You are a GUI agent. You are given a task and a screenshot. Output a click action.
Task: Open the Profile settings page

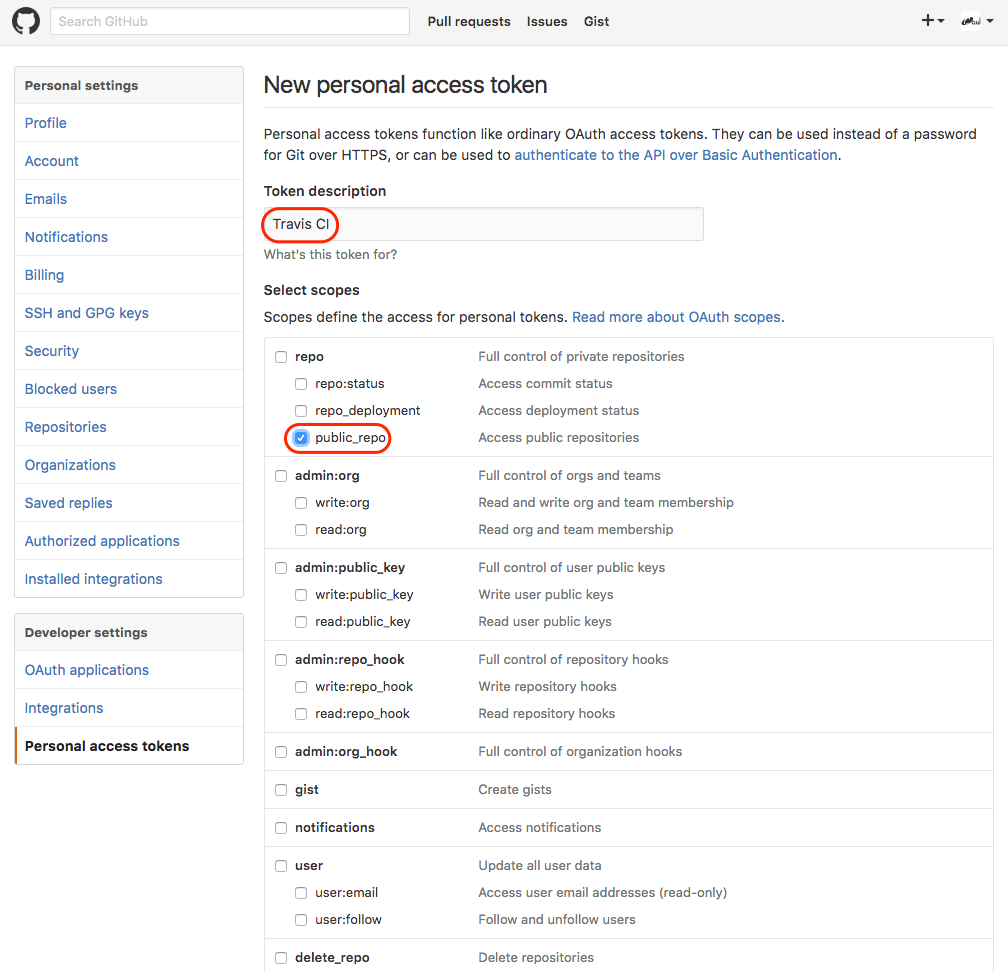coord(46,123)
